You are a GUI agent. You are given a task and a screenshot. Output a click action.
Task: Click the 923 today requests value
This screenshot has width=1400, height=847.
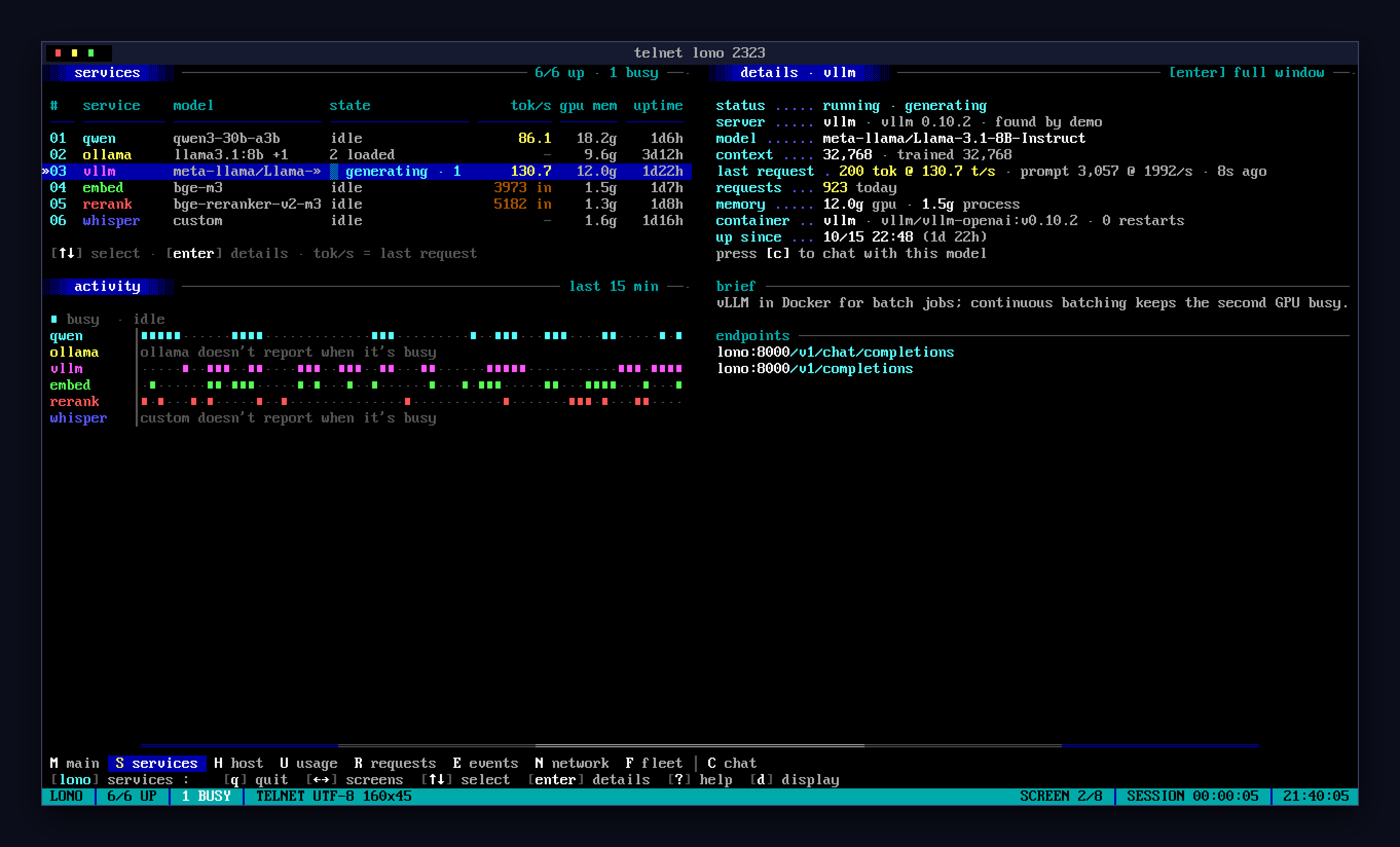[x=860, y=188]
